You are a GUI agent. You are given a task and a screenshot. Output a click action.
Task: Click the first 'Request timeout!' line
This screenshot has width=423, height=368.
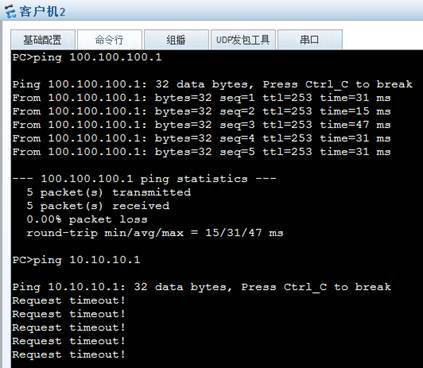tap(69, 301)
